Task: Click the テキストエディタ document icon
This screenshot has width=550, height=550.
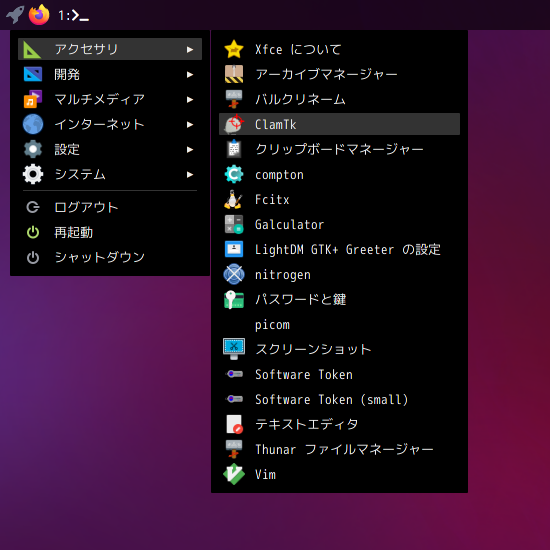Action: (234, 424)
